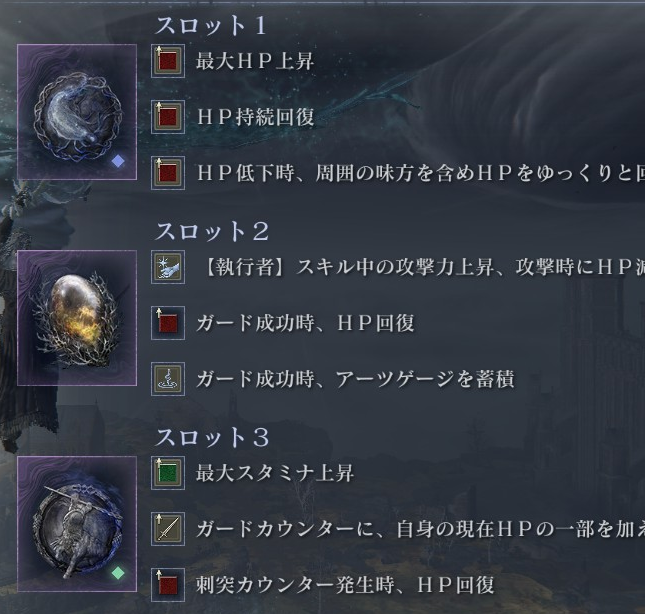
Task: Click the blue diamond marker on slot 1 relic
Action: click(x=118, y=161)
